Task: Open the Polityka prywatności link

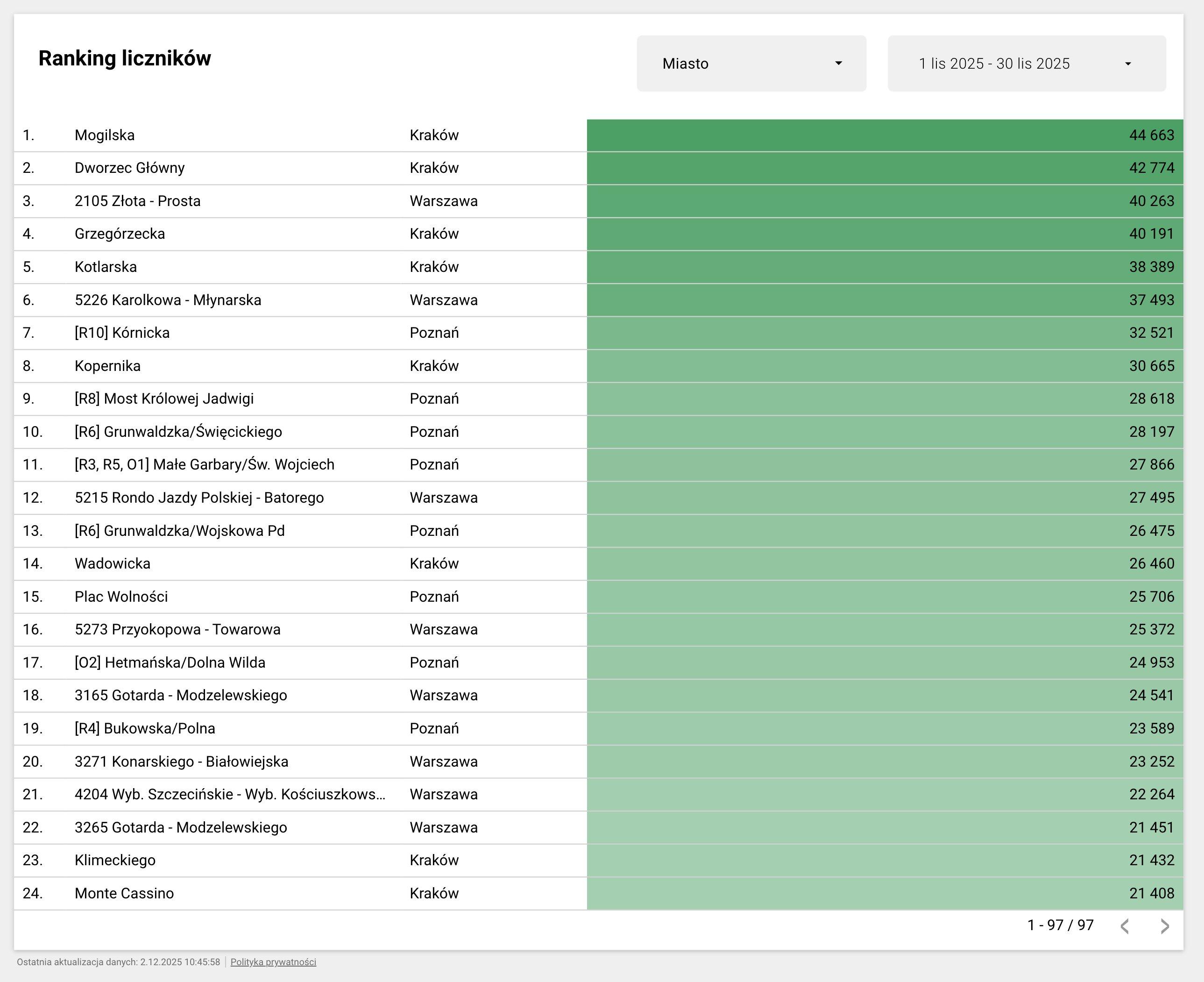Action: (273, 962)
